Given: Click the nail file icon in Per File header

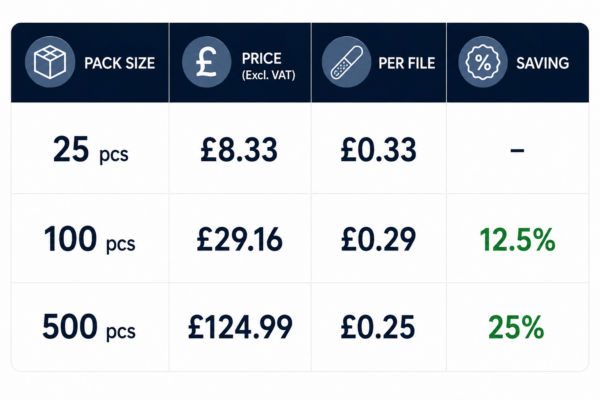Looking at the screenshot, I should (x=347, y=62).
